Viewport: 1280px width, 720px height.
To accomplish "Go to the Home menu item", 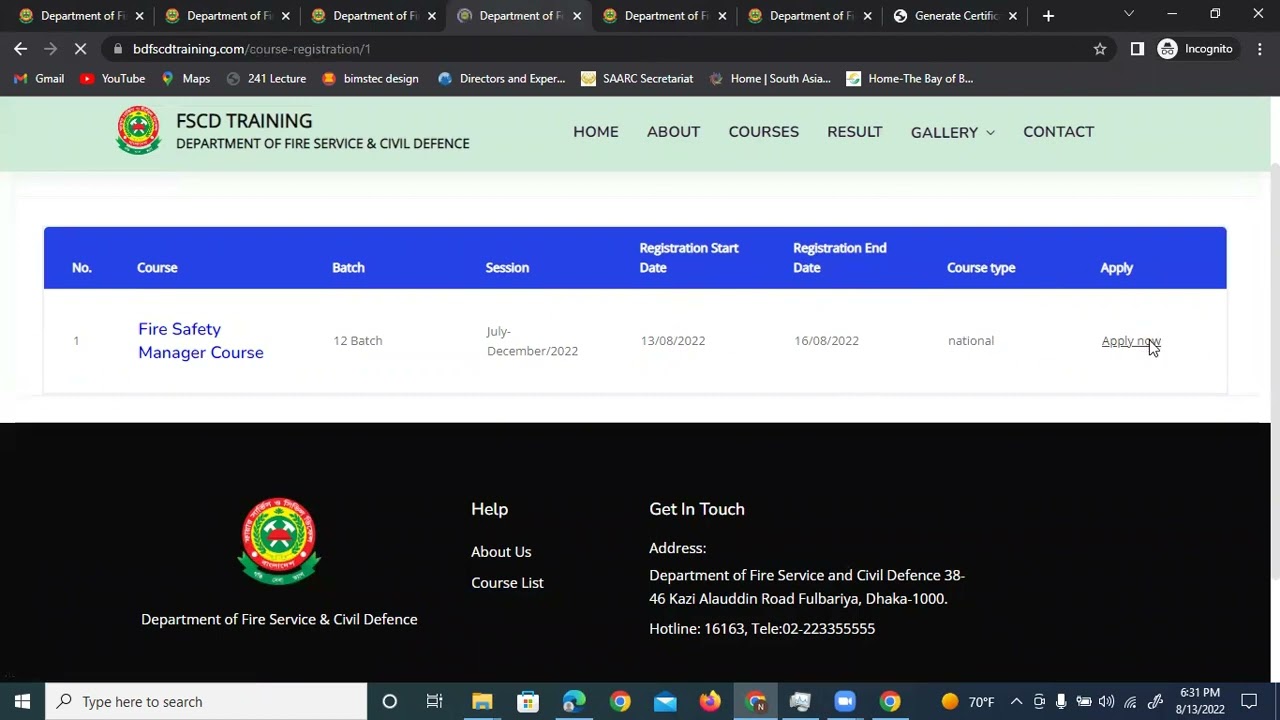I will click(x=596, y=132).
